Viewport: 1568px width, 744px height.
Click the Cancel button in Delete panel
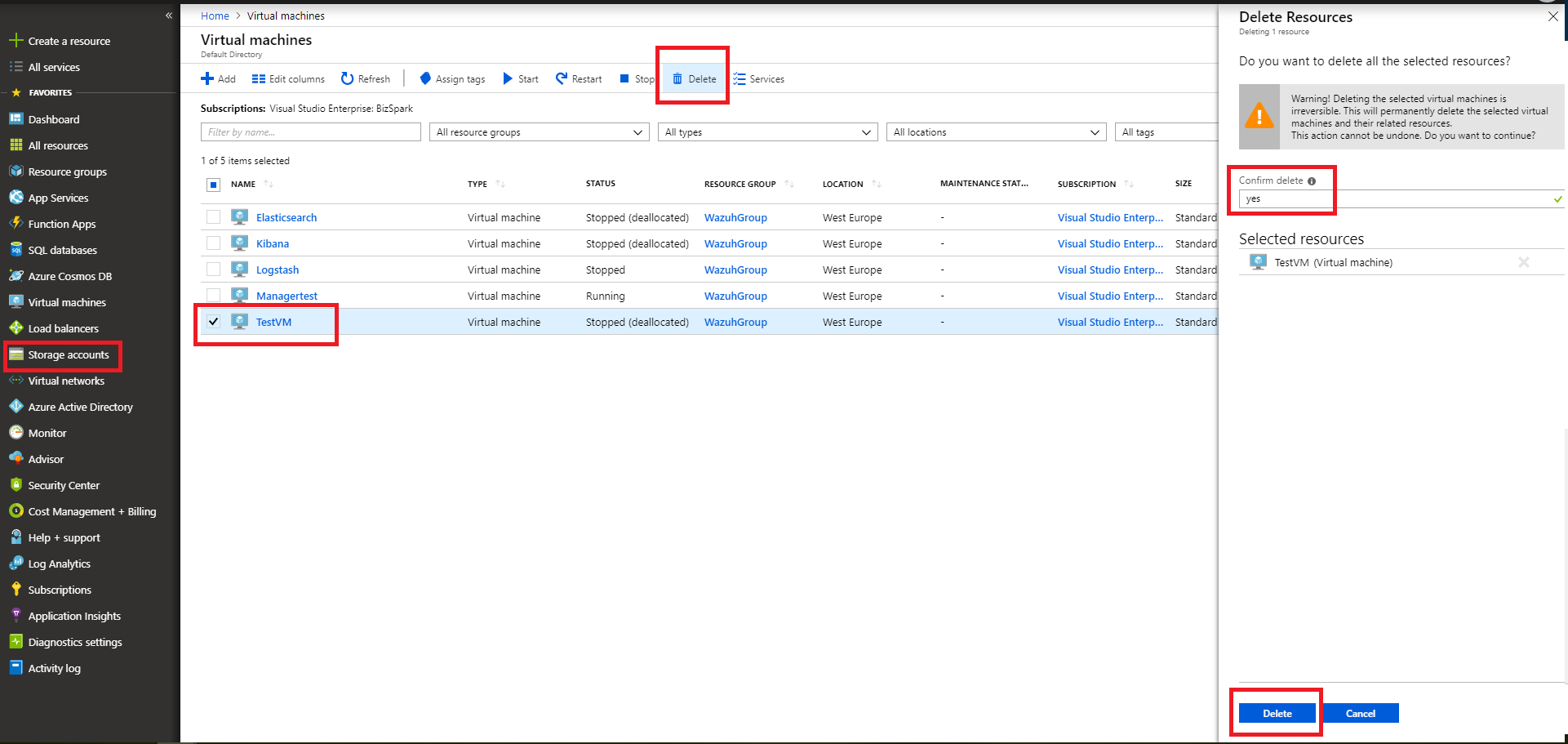(1360, 713)
